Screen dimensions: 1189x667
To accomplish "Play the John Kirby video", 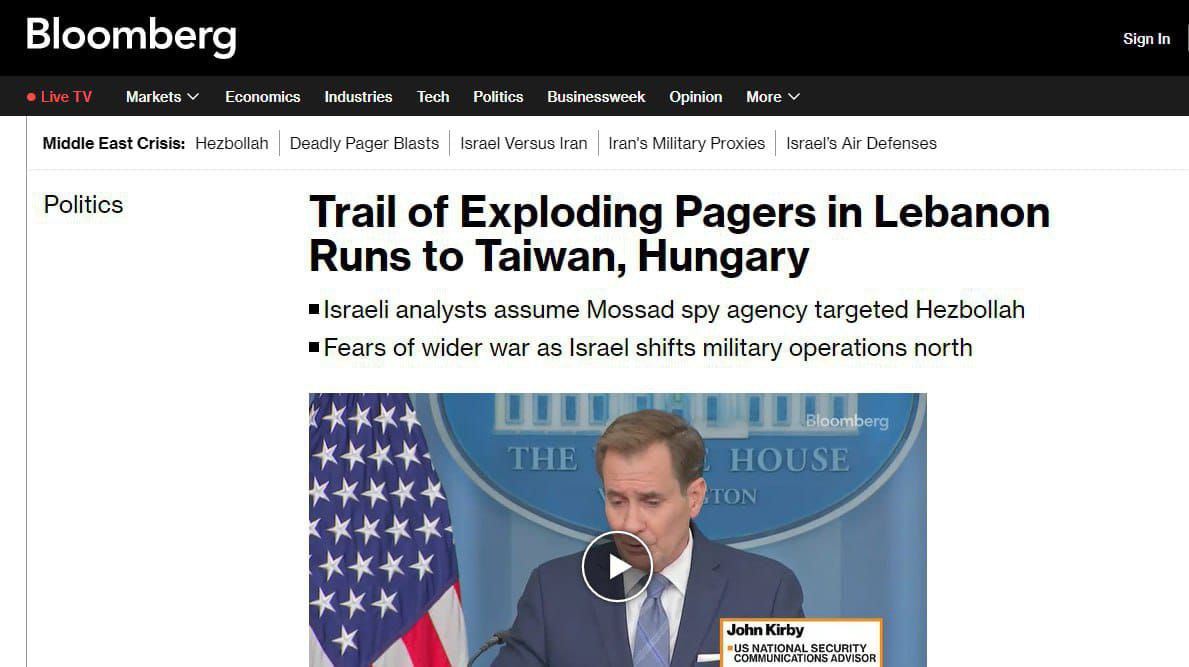I will (617, 566).
